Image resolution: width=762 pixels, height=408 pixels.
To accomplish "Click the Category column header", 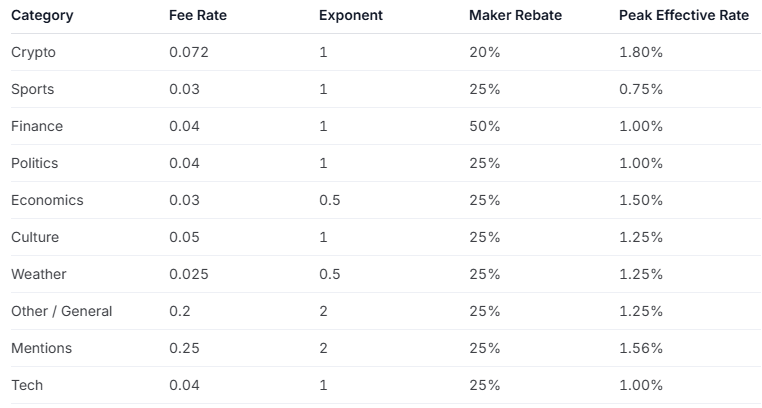I will pos(42,16).
